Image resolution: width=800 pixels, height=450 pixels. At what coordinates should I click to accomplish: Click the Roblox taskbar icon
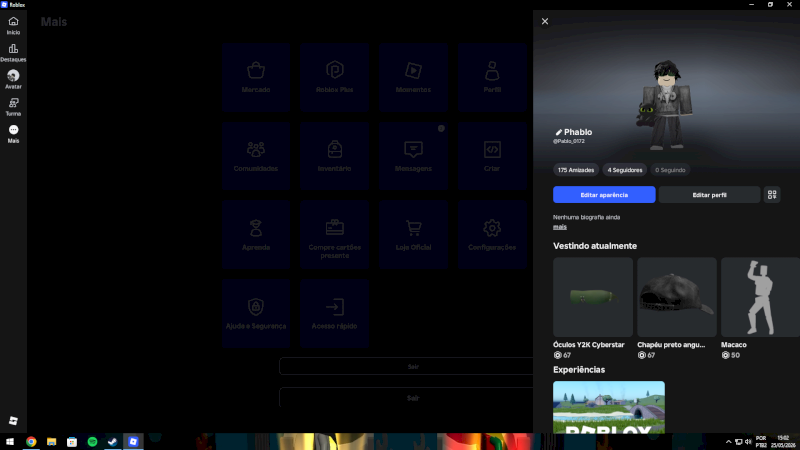pos(133,442)
